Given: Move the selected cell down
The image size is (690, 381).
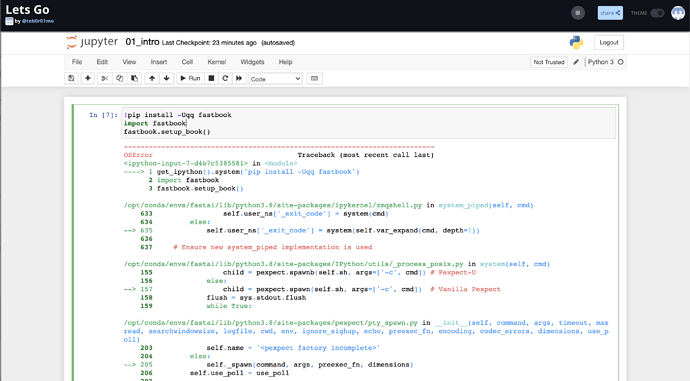Looking at the screenshot, I should click(x=166, y=78).
